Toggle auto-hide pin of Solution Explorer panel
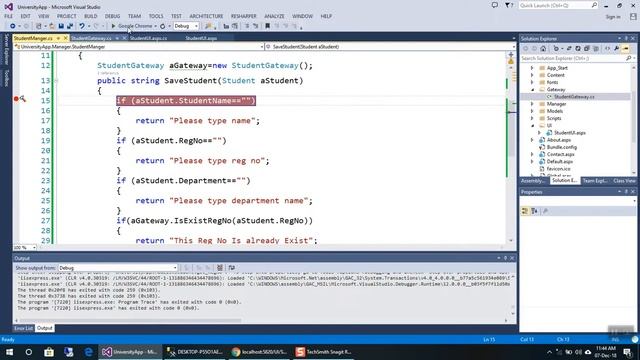 click(626, 38)
